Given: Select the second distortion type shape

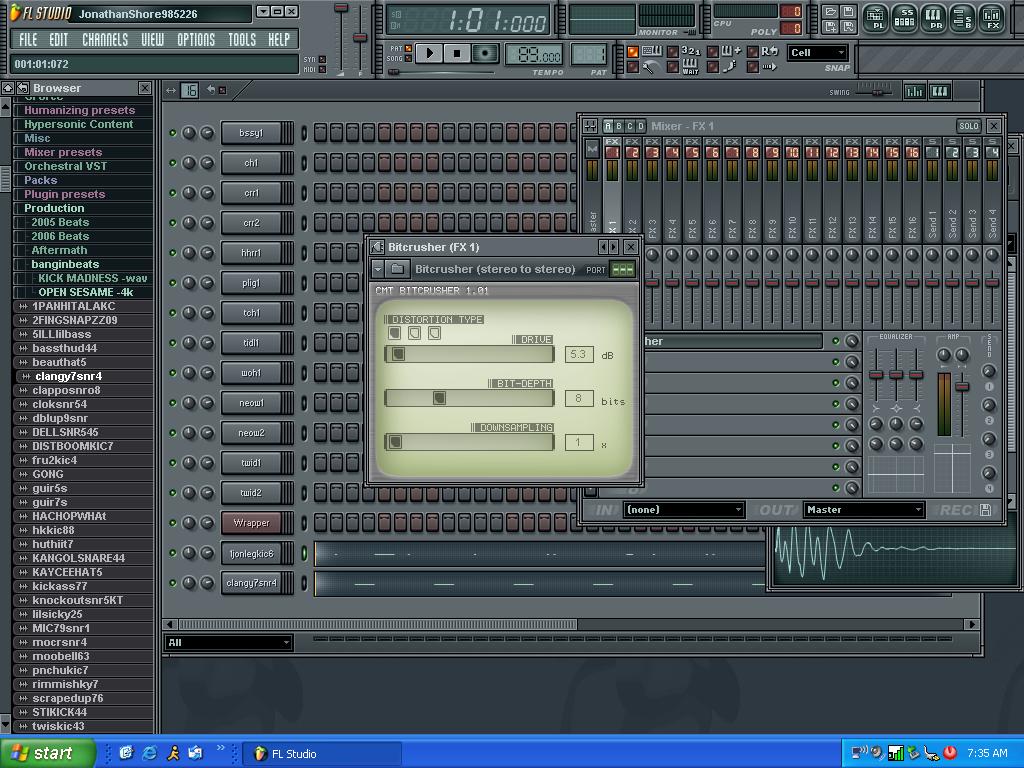Looking at the screenshot, I should coord(415,333).
